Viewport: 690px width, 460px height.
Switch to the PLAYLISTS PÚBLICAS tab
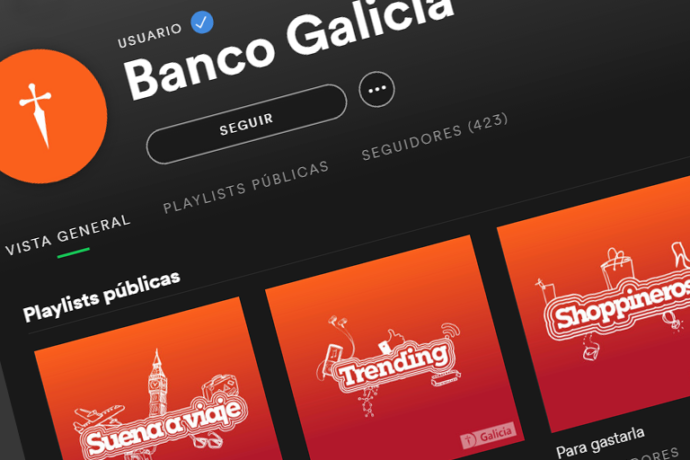pos(246,187)
